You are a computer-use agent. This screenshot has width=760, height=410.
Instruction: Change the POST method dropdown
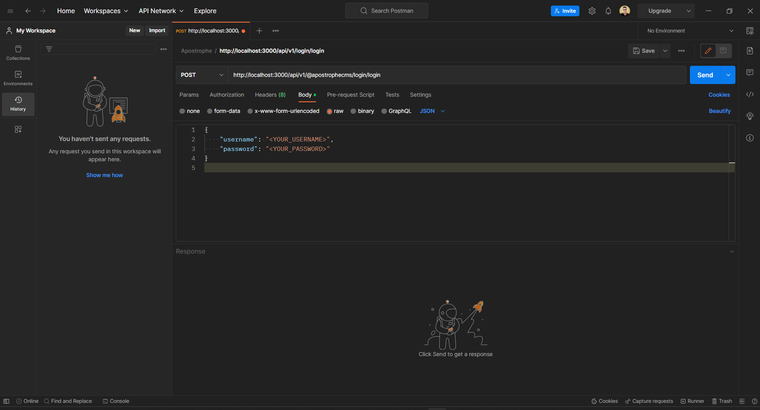coord(202,75)
